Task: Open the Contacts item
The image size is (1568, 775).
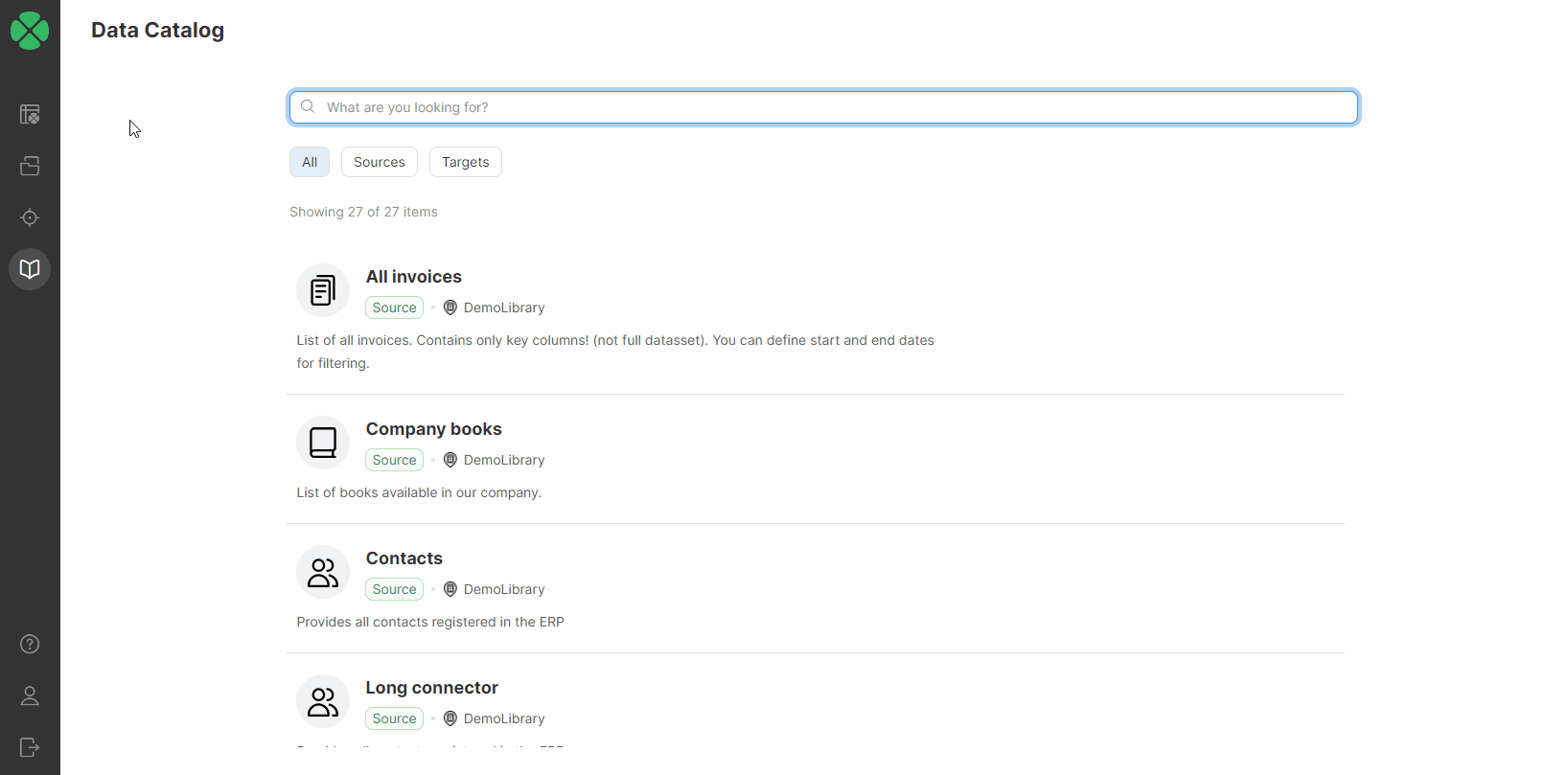Action: coord(404,558)
